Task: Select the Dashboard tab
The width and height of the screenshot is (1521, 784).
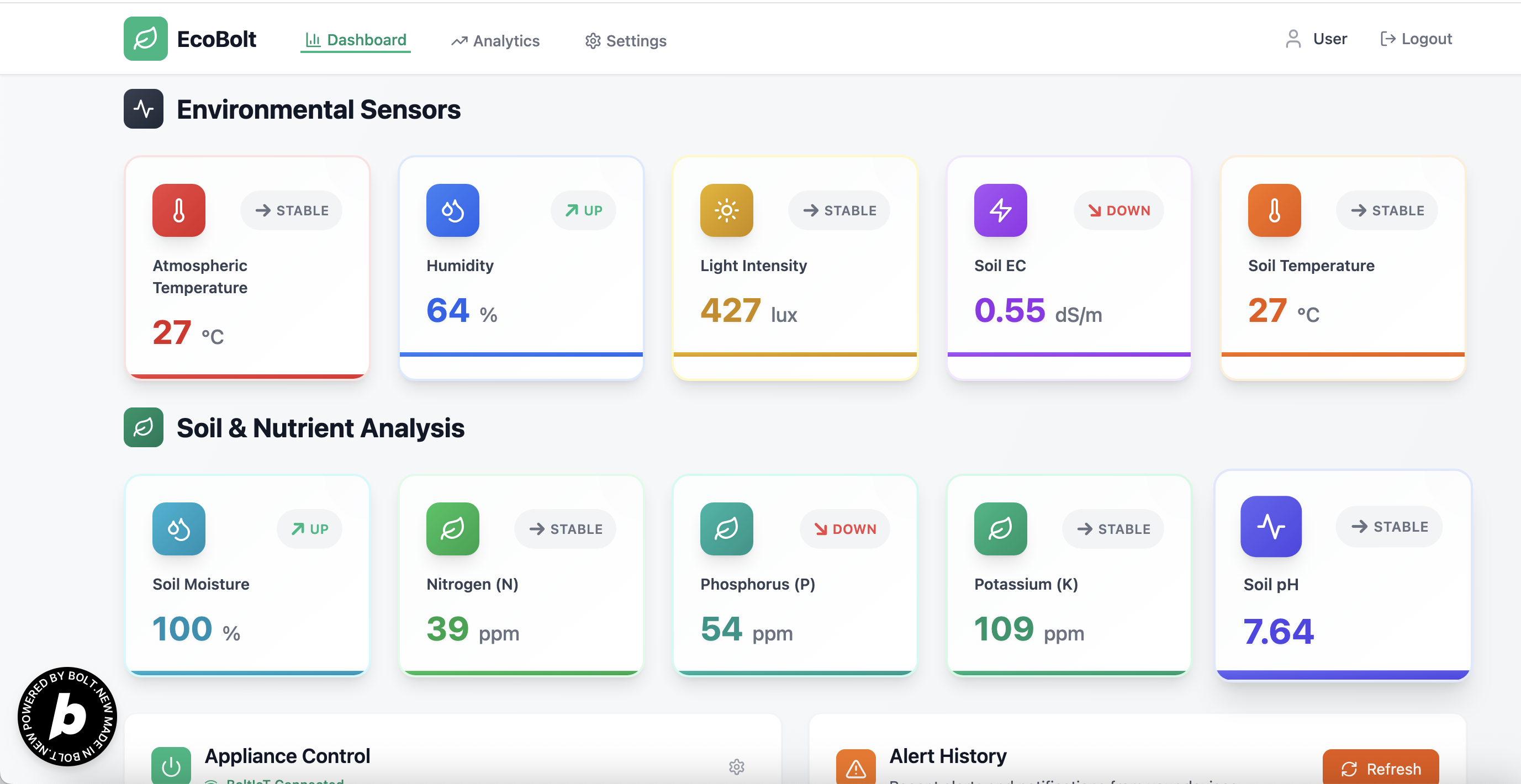Action: point(356,40)
